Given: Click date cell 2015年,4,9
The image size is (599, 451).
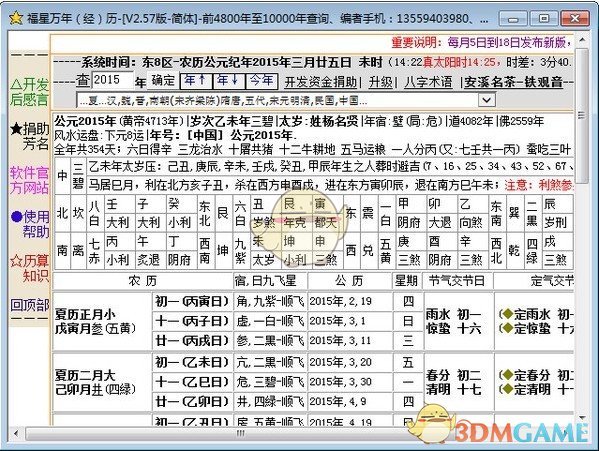Looking at the screenshot, I should tap(350, 401).
